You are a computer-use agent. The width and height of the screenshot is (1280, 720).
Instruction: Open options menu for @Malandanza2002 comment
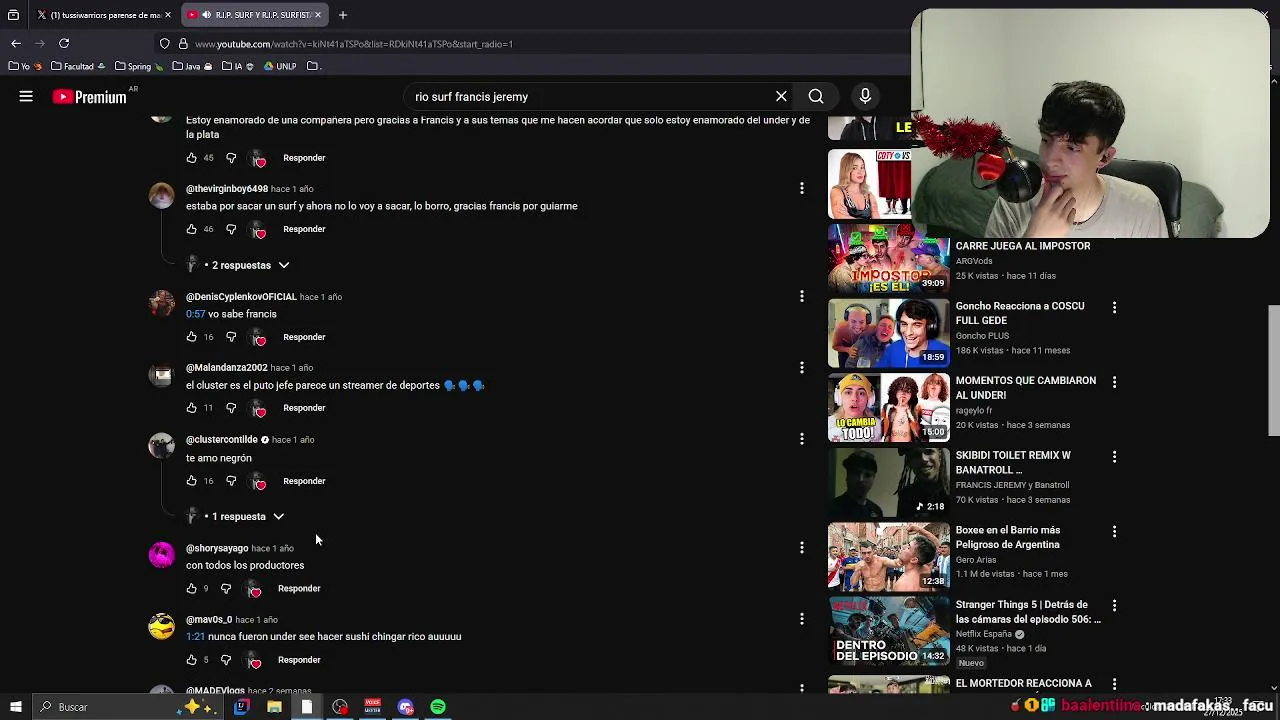[x=801, y=367]
